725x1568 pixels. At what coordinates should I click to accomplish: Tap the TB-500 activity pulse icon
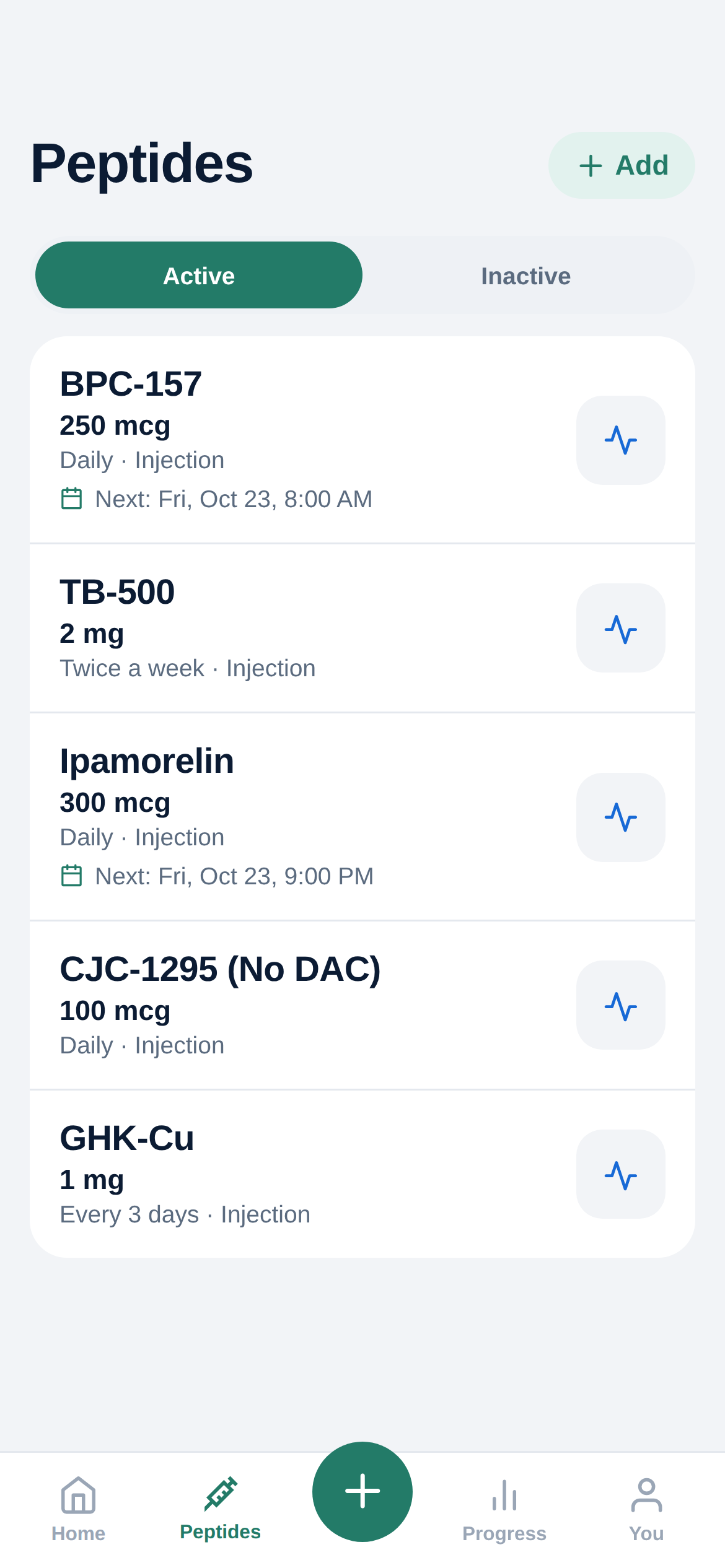tap(620, 628)
